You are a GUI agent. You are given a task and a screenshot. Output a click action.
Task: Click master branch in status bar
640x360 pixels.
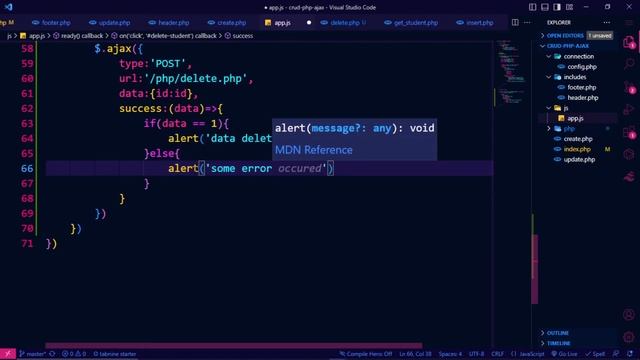[x=32, y=354]
